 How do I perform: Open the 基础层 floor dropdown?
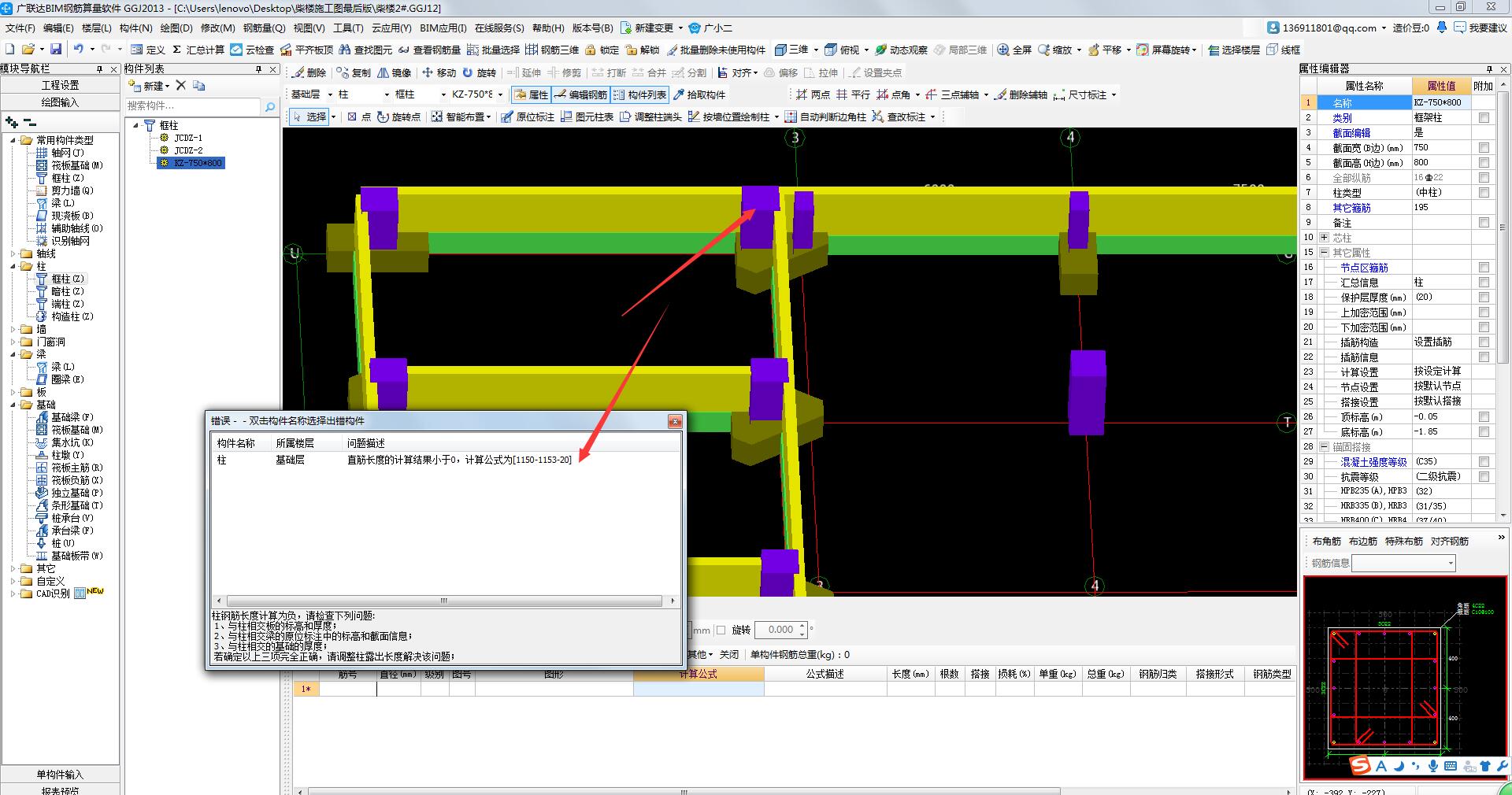[x=330, y=94]
